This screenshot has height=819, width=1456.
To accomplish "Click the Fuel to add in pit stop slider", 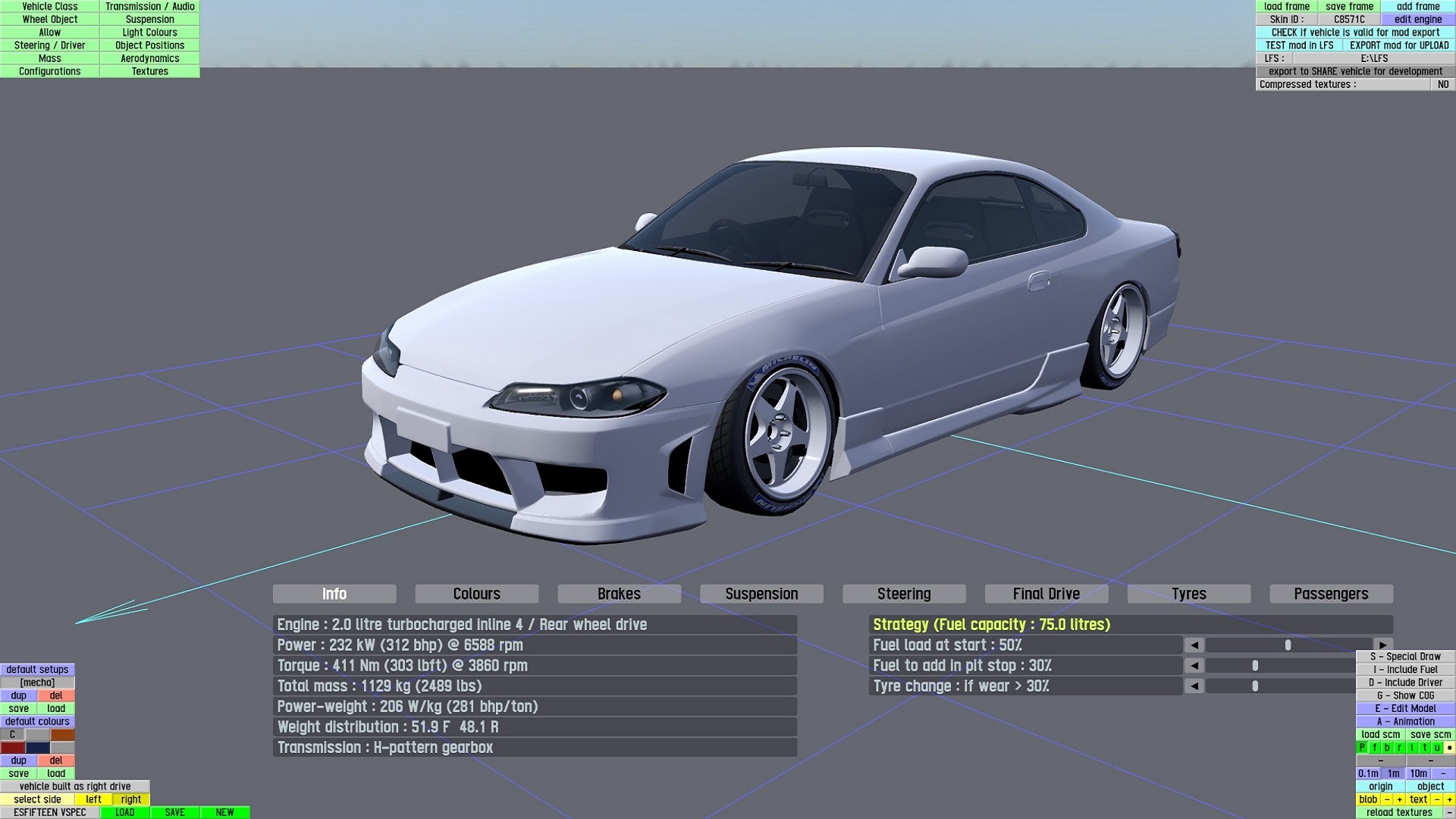I will [x=1255, y=666].
